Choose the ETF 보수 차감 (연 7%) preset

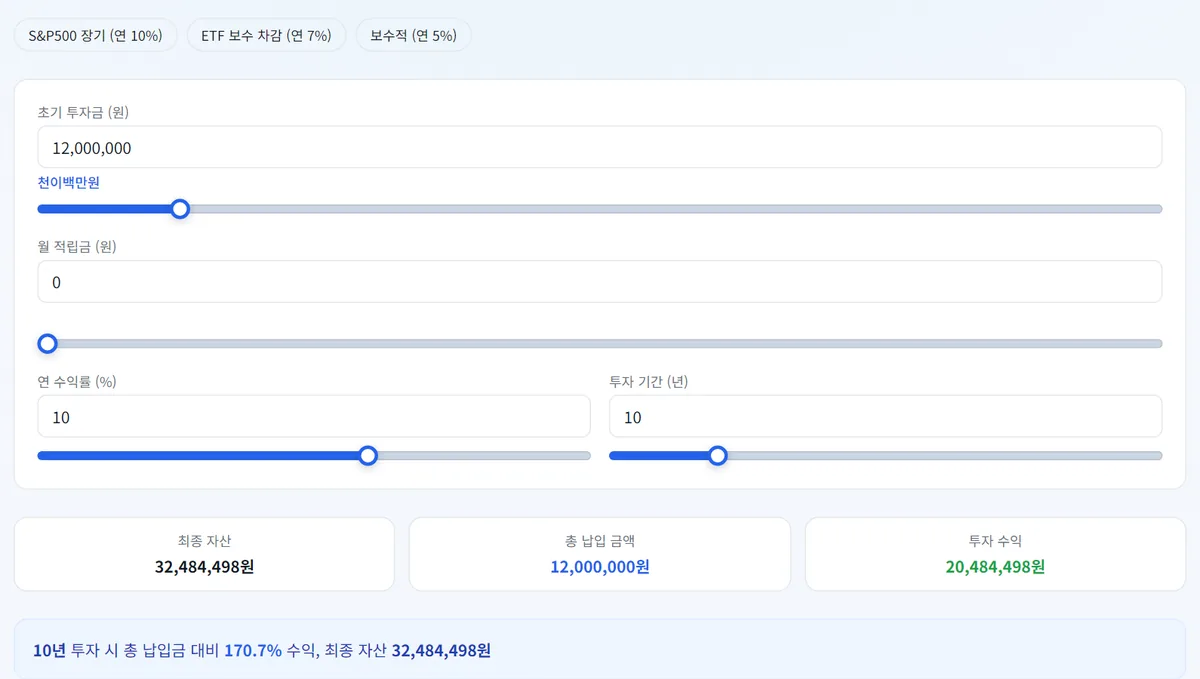(x=266, y=35)
